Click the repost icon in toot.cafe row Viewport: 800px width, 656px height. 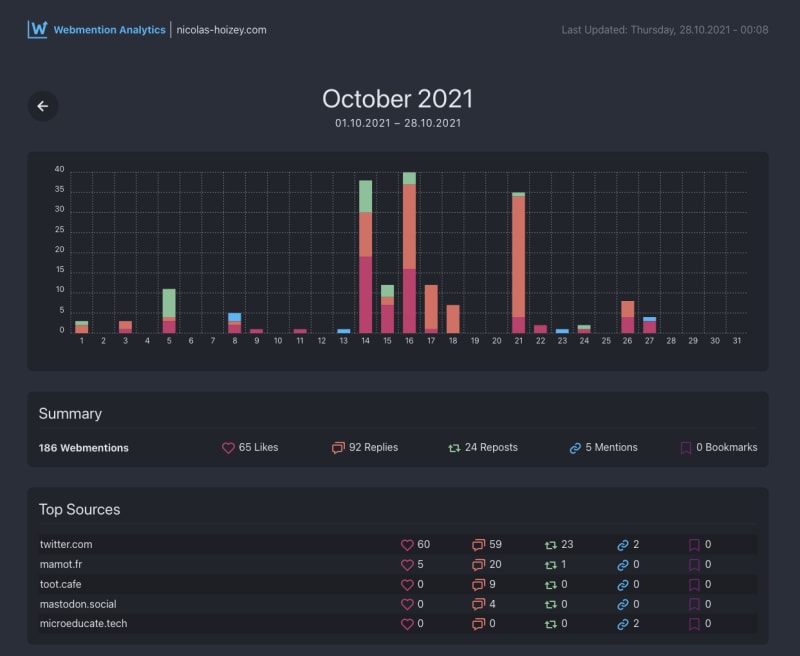coord(551,585)
